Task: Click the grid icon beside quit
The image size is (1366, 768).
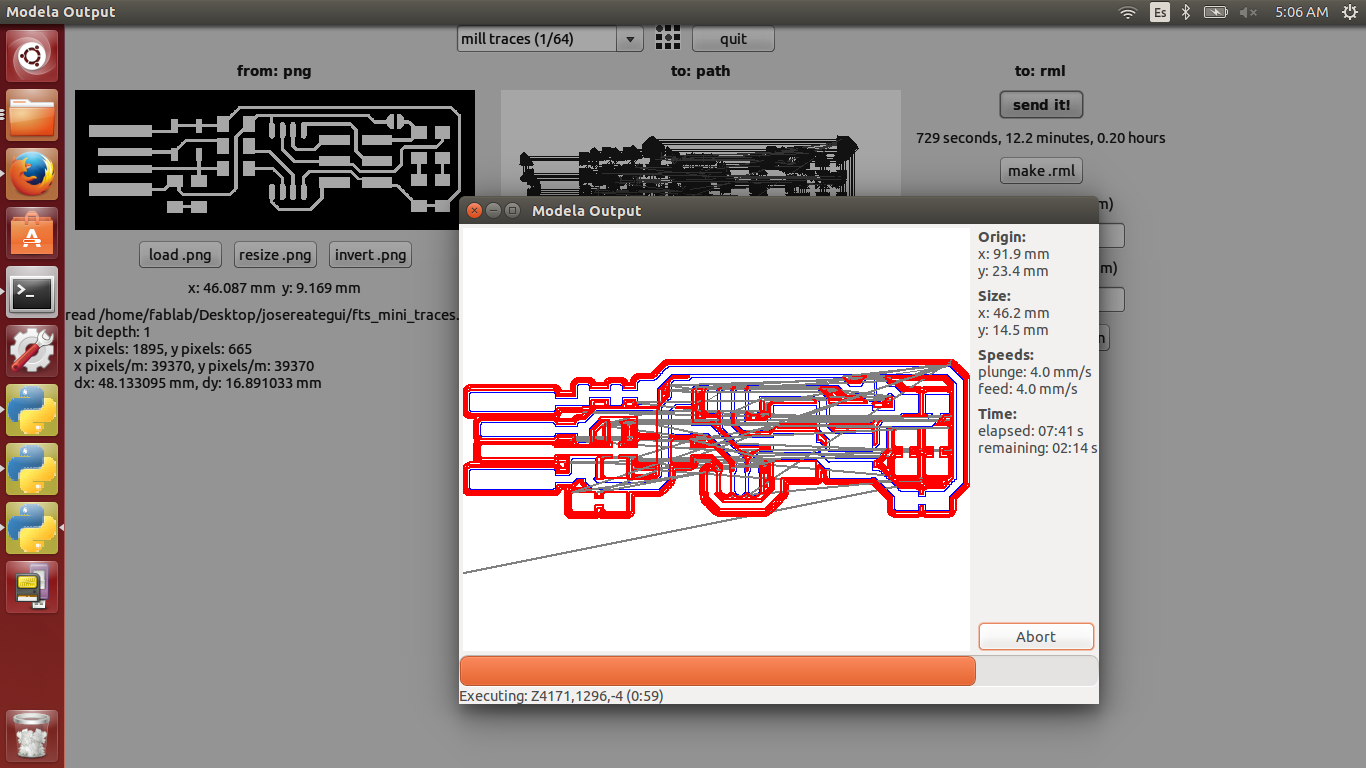Action: click(667, 39)
